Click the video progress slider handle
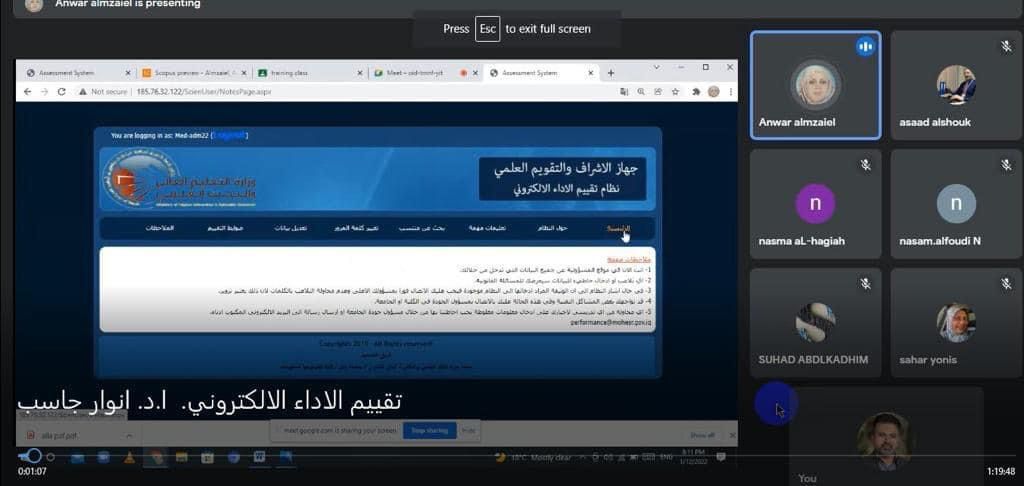 [x=33, y=455]
